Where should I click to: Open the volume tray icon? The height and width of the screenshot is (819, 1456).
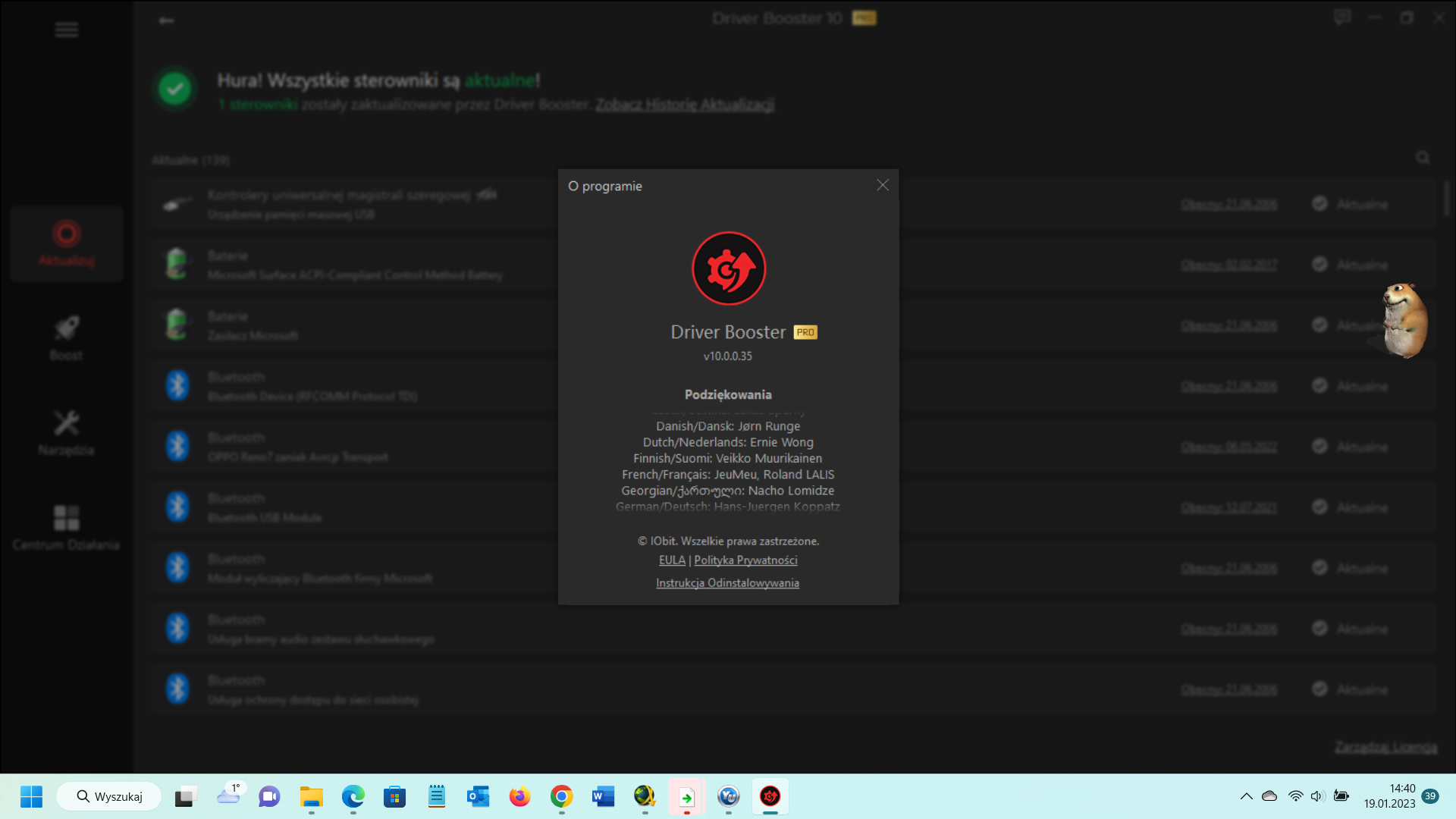pyautogui.click(x=1318, y=796)
